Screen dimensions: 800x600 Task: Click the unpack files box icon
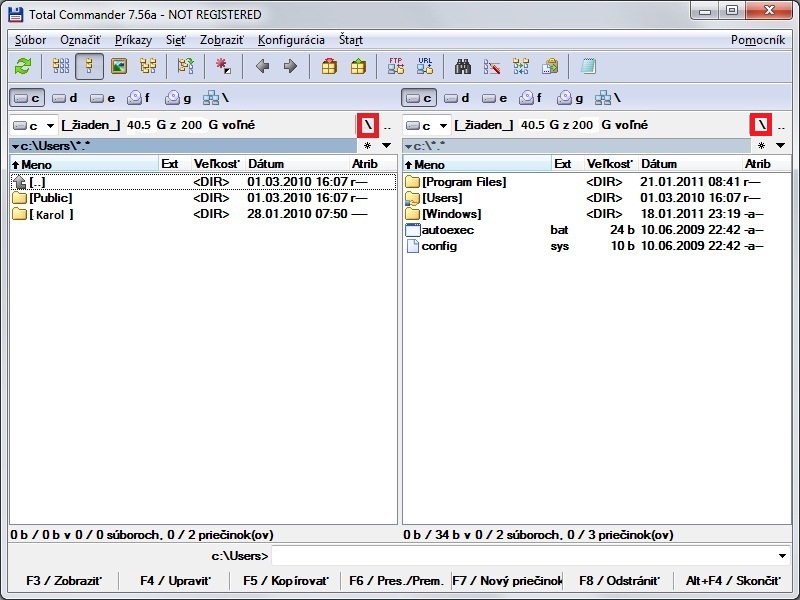coord(358,66)
